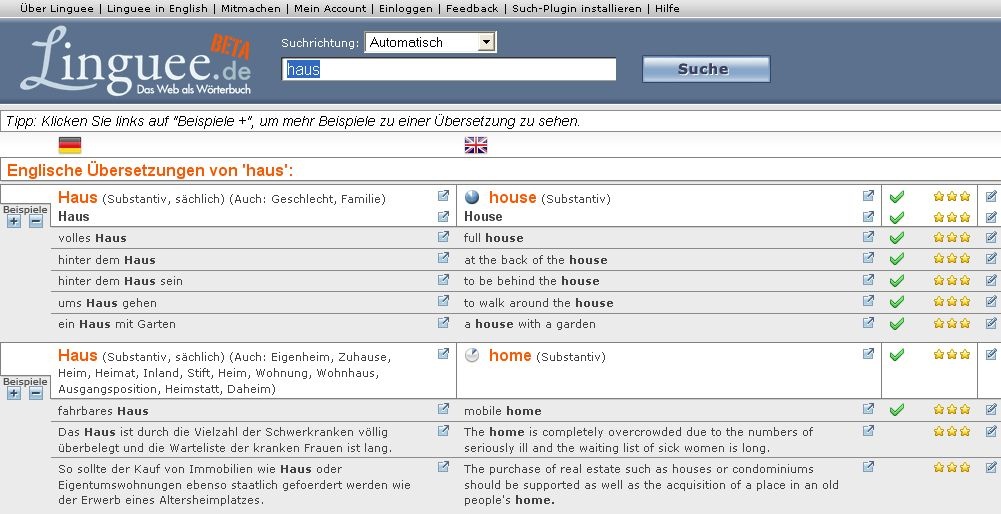Click green checkmark for 'at the back of the house'
Screen dimensions: 1001x514
click(x=896, y=260)
